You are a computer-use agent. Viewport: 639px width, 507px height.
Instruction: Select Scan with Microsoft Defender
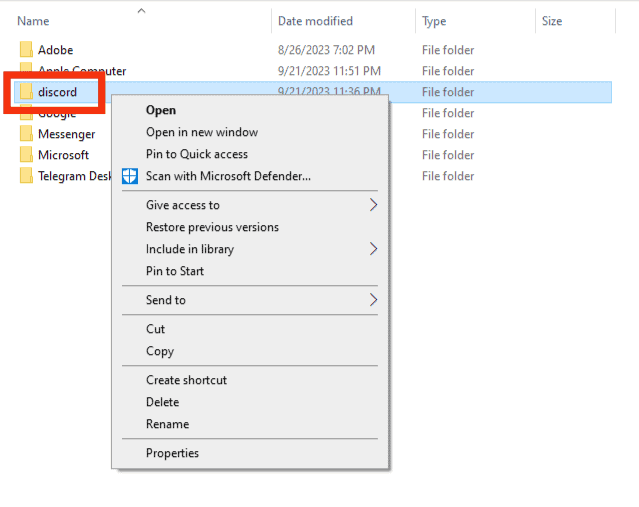228,176
